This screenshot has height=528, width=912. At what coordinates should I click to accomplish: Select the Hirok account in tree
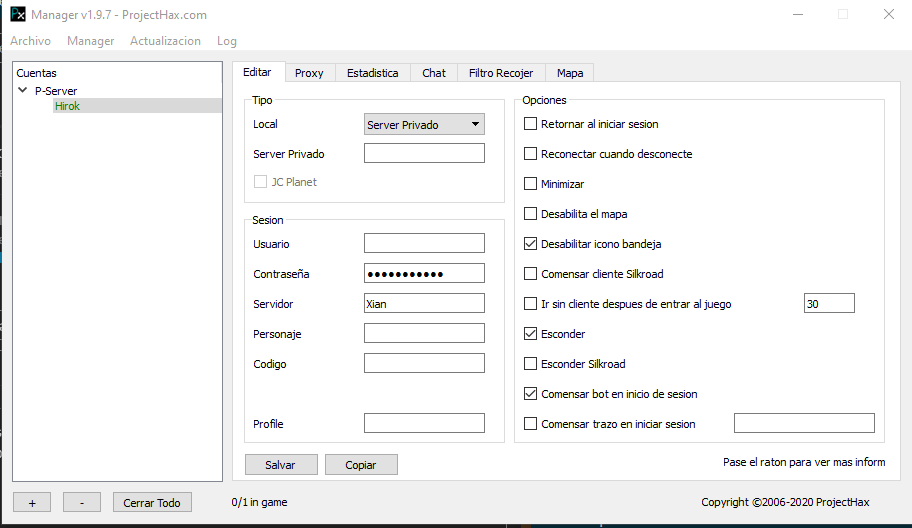[x=67, y=106]
